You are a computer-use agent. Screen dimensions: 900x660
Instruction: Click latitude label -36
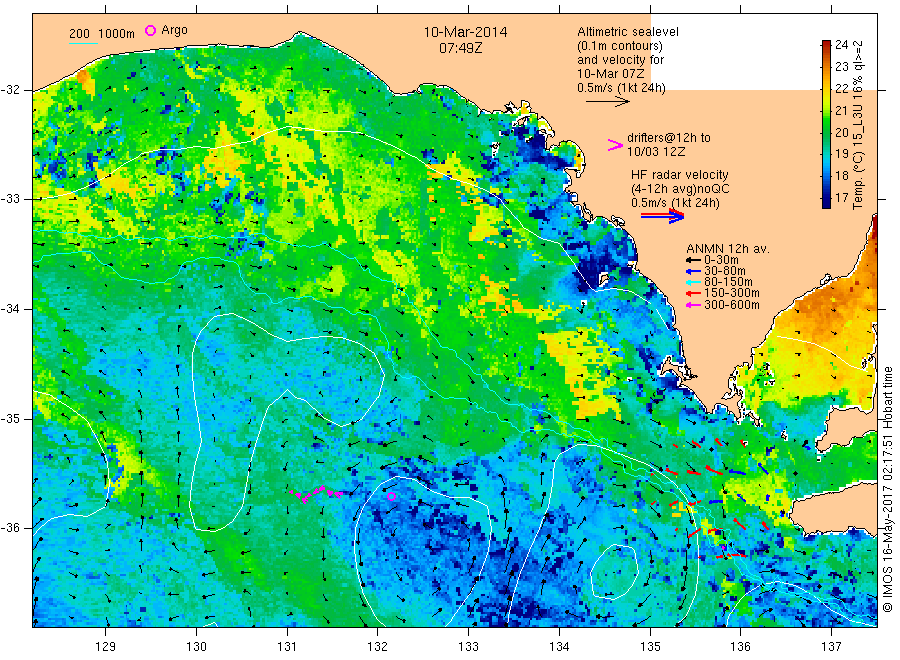click(x=10, y=528)
